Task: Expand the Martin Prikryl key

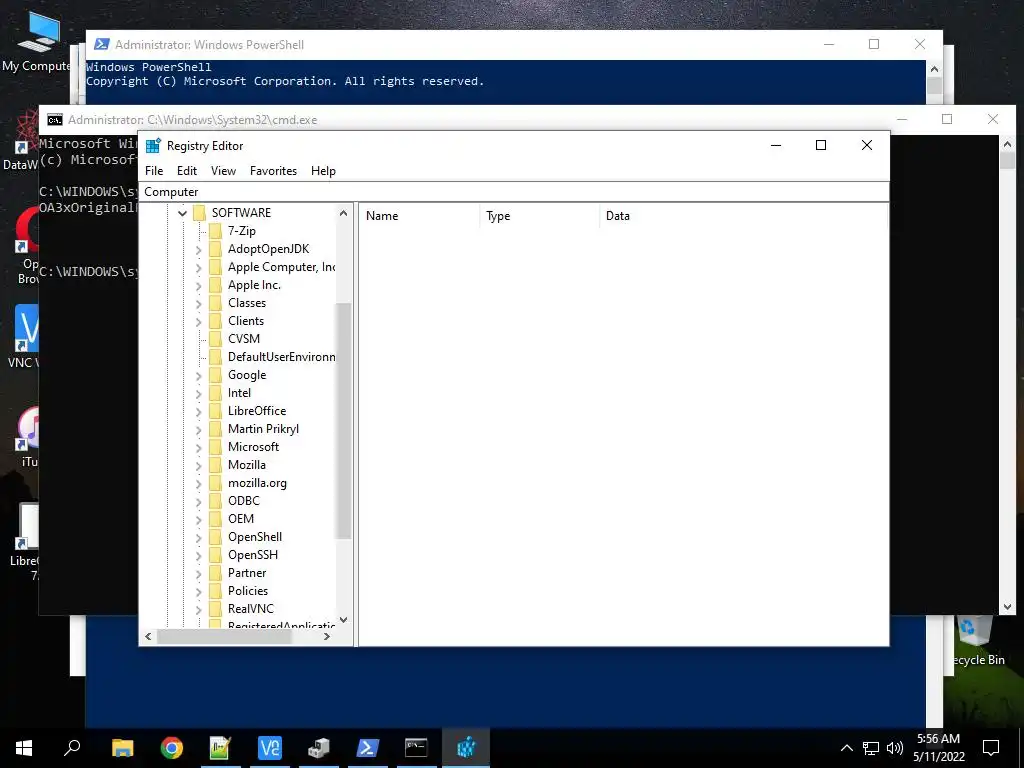Action: 199,429
